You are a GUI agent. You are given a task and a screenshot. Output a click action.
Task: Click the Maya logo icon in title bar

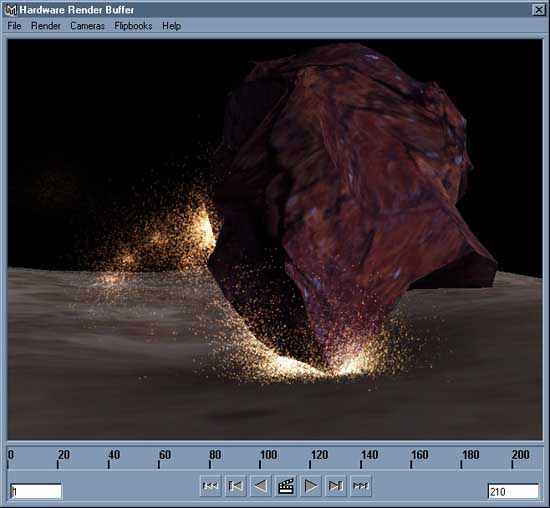pos(11,10)
